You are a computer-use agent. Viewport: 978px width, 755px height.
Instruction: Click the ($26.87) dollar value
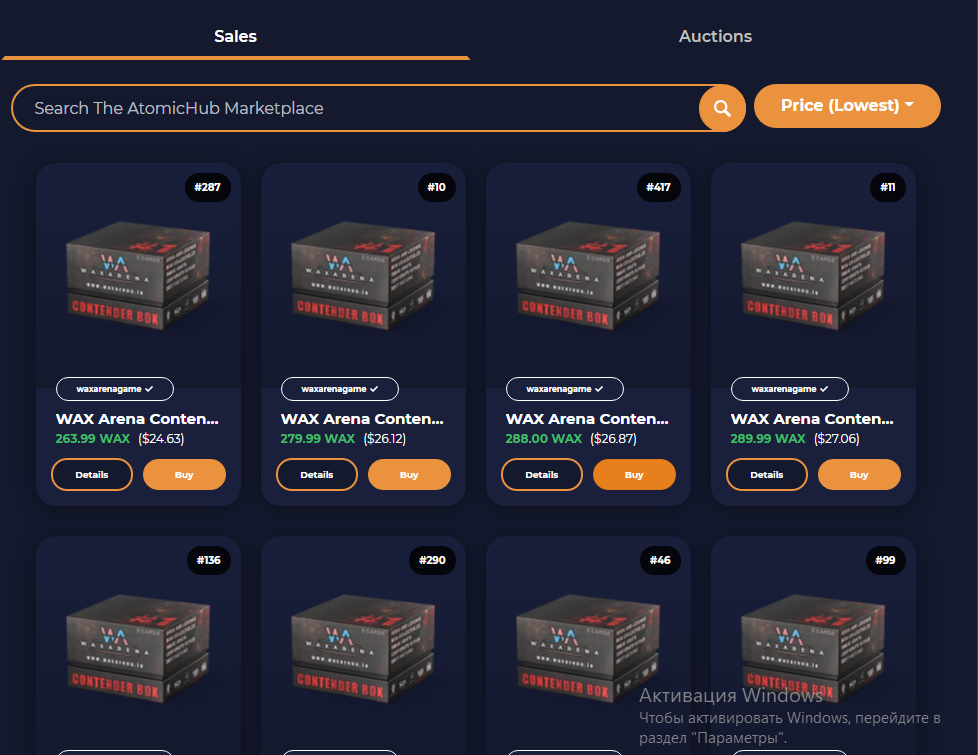[614, 439]
